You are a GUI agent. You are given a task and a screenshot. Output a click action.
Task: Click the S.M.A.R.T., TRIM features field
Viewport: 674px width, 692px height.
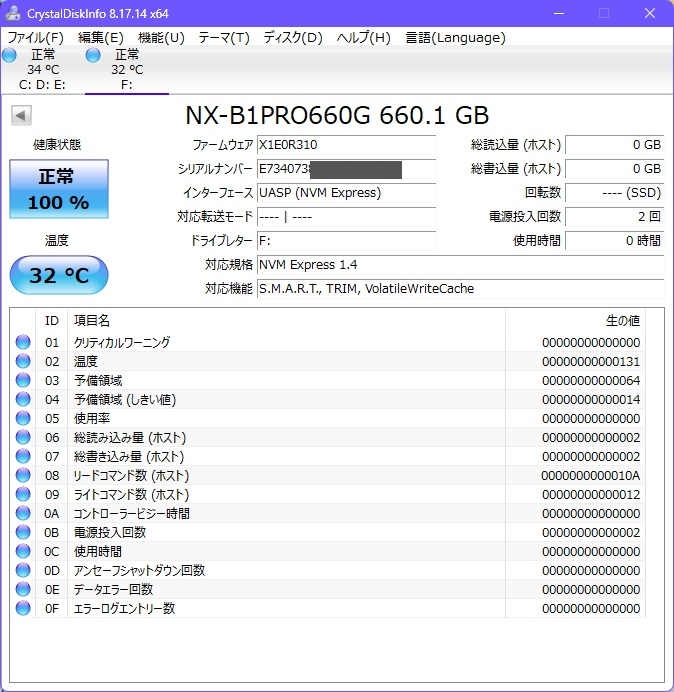(x=460, y=289)
